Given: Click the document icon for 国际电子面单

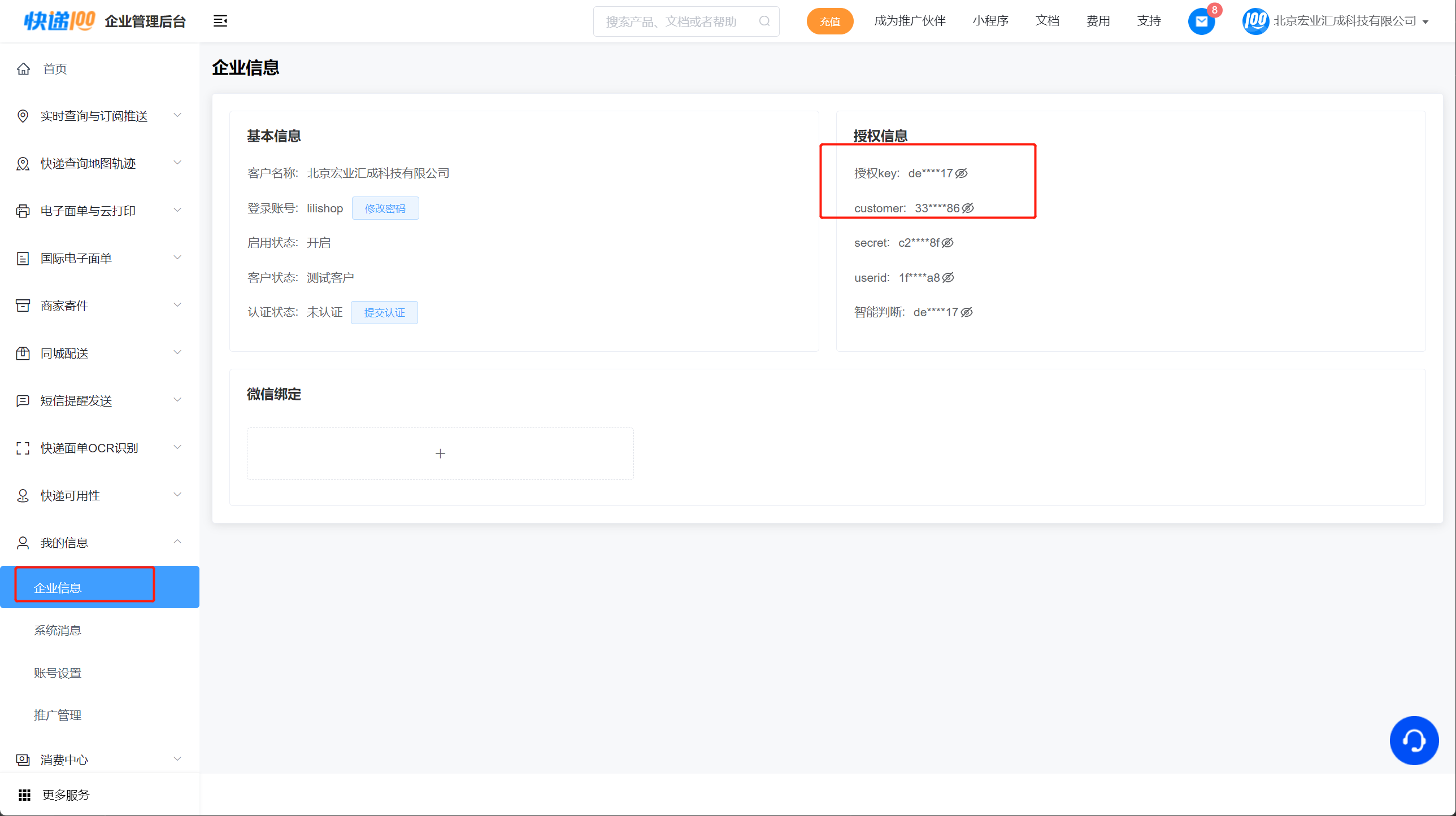Looking at the screenshot, I should tap(23, 258).
